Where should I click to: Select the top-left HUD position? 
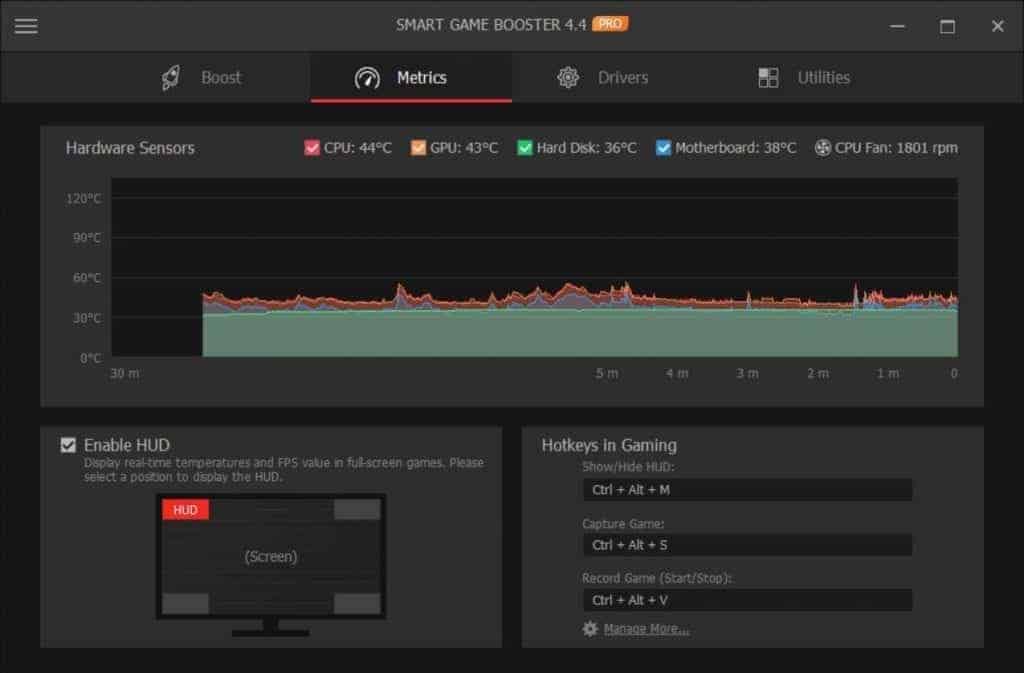(185, 509)
